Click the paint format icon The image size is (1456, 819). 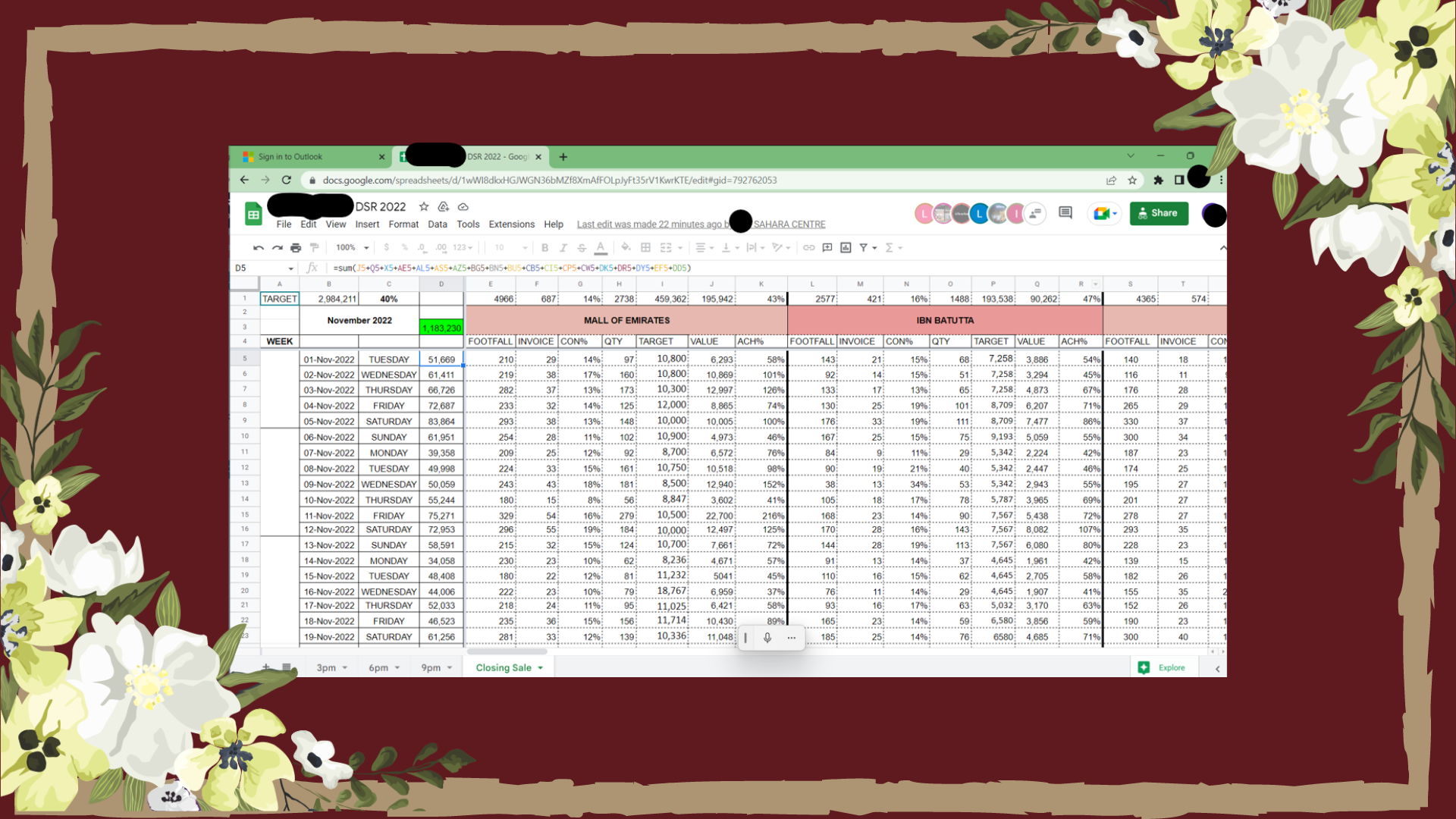tap(314, 248)
